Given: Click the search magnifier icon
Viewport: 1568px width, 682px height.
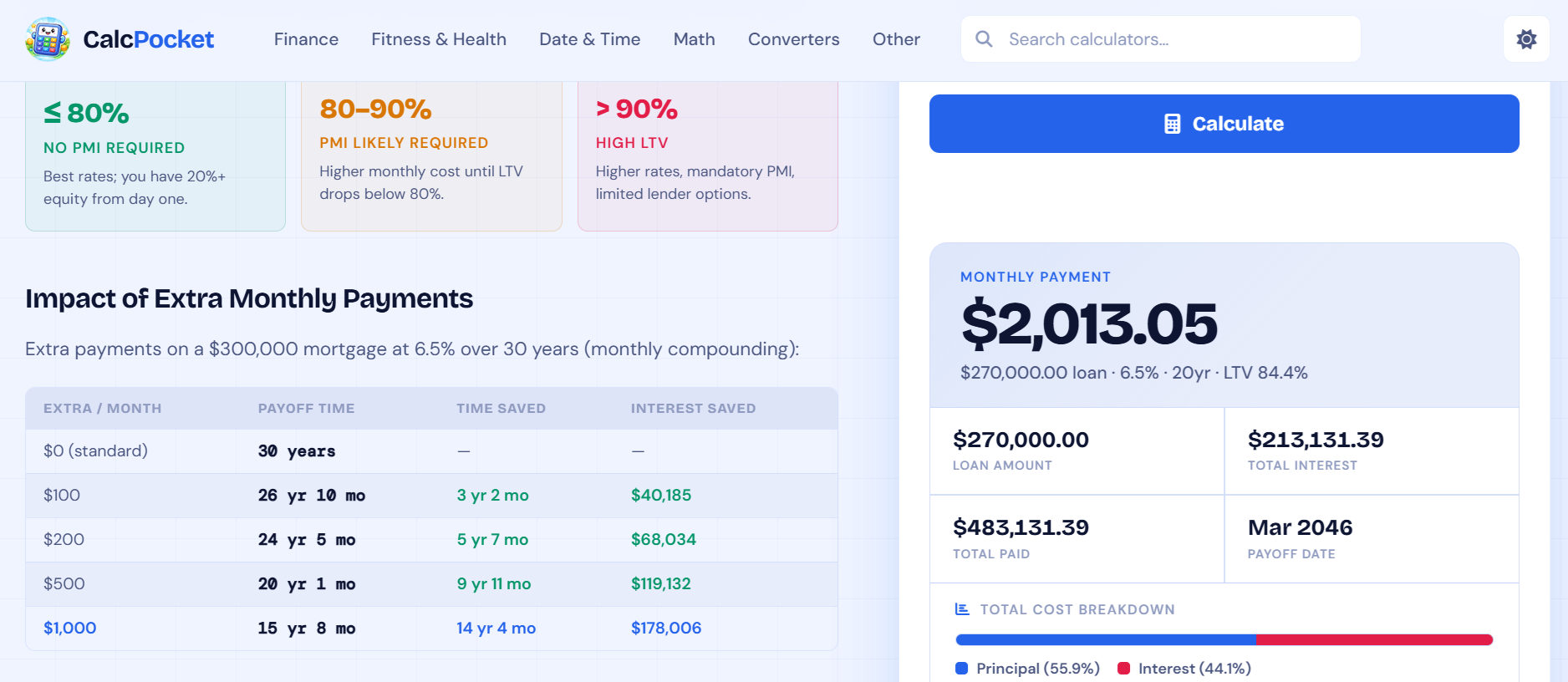Looking at the screenshot, I should point(985,39).
